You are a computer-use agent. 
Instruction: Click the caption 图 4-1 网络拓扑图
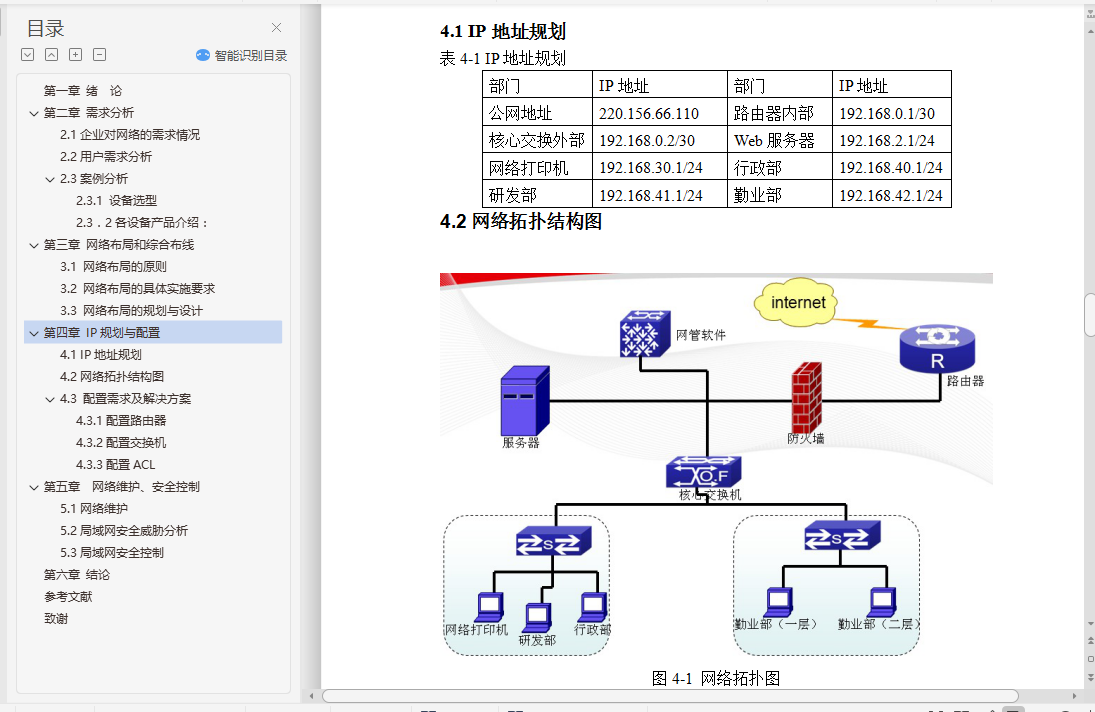(x=716, y=678)
